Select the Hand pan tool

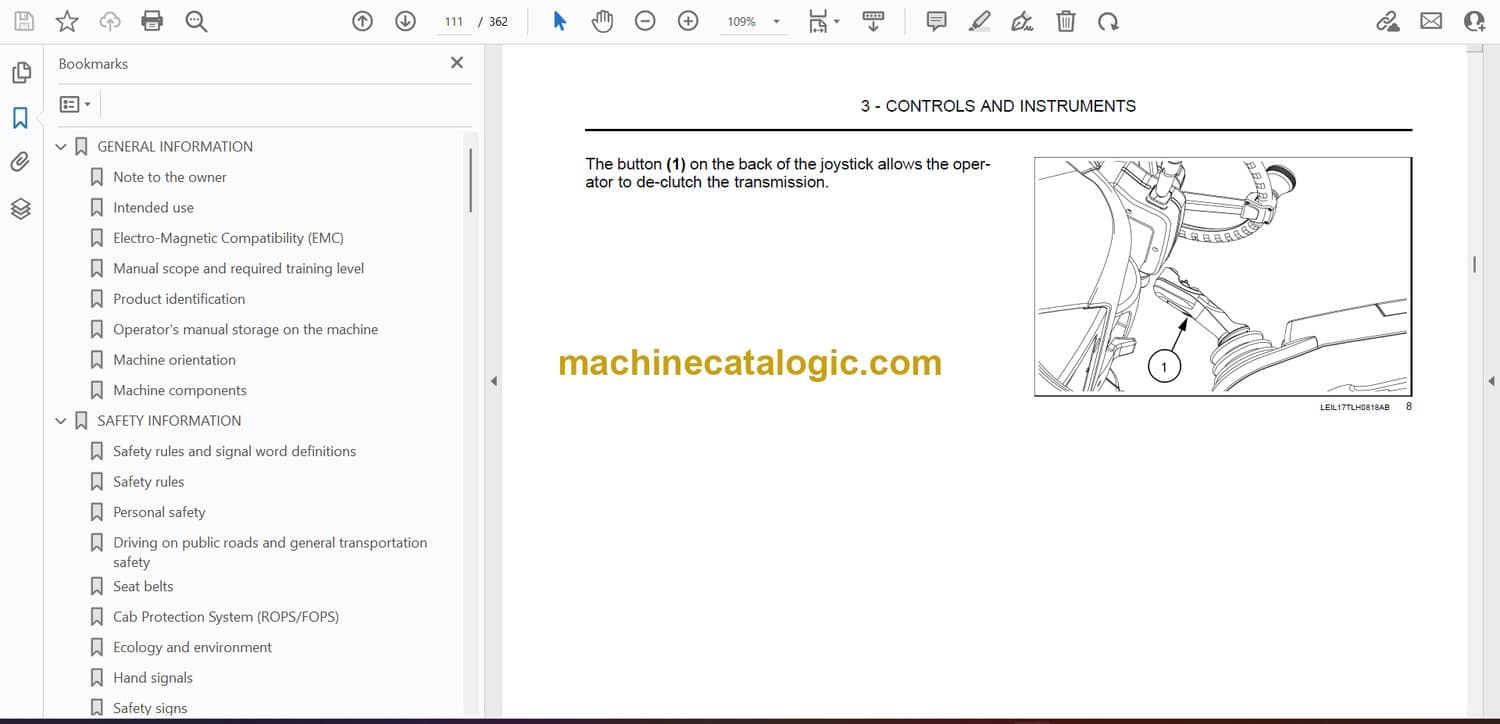point(602,21)
